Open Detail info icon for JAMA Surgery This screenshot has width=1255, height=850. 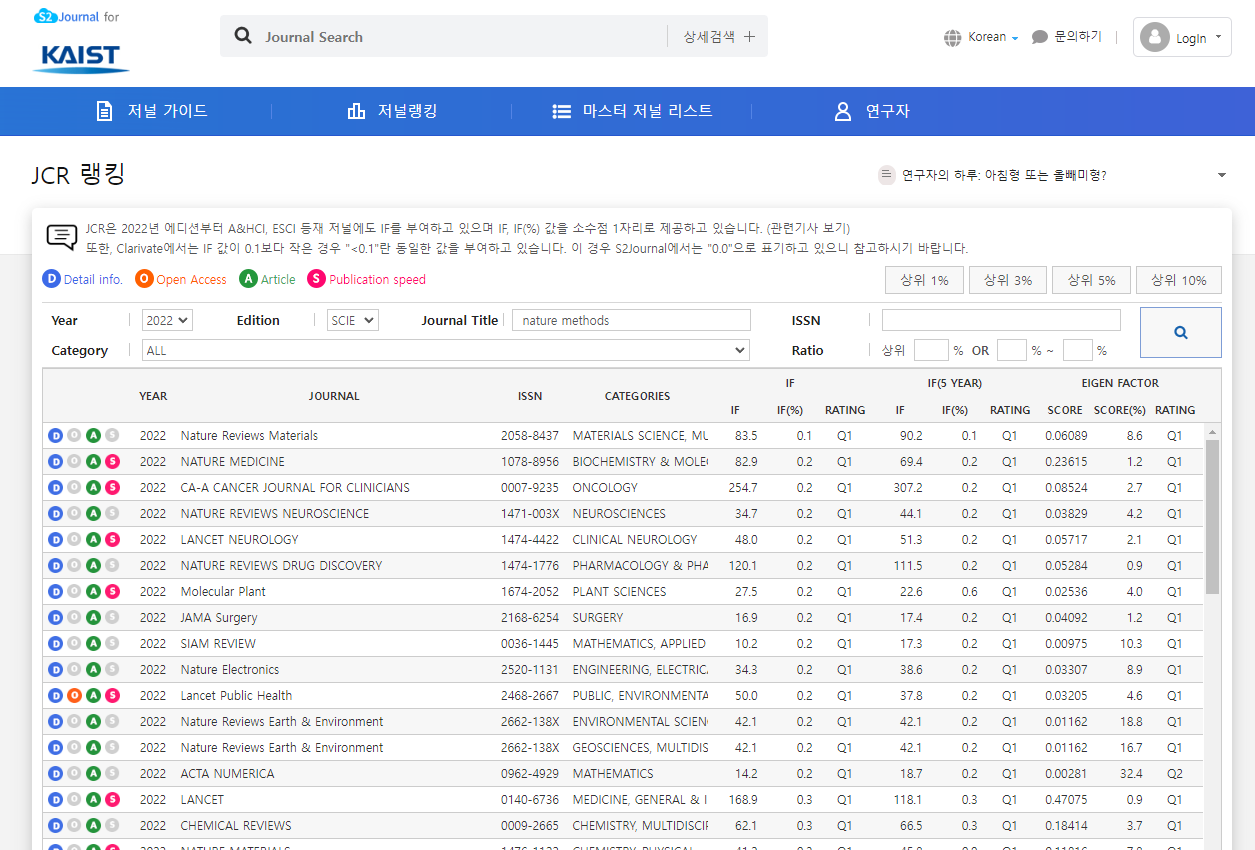point(56,618)
